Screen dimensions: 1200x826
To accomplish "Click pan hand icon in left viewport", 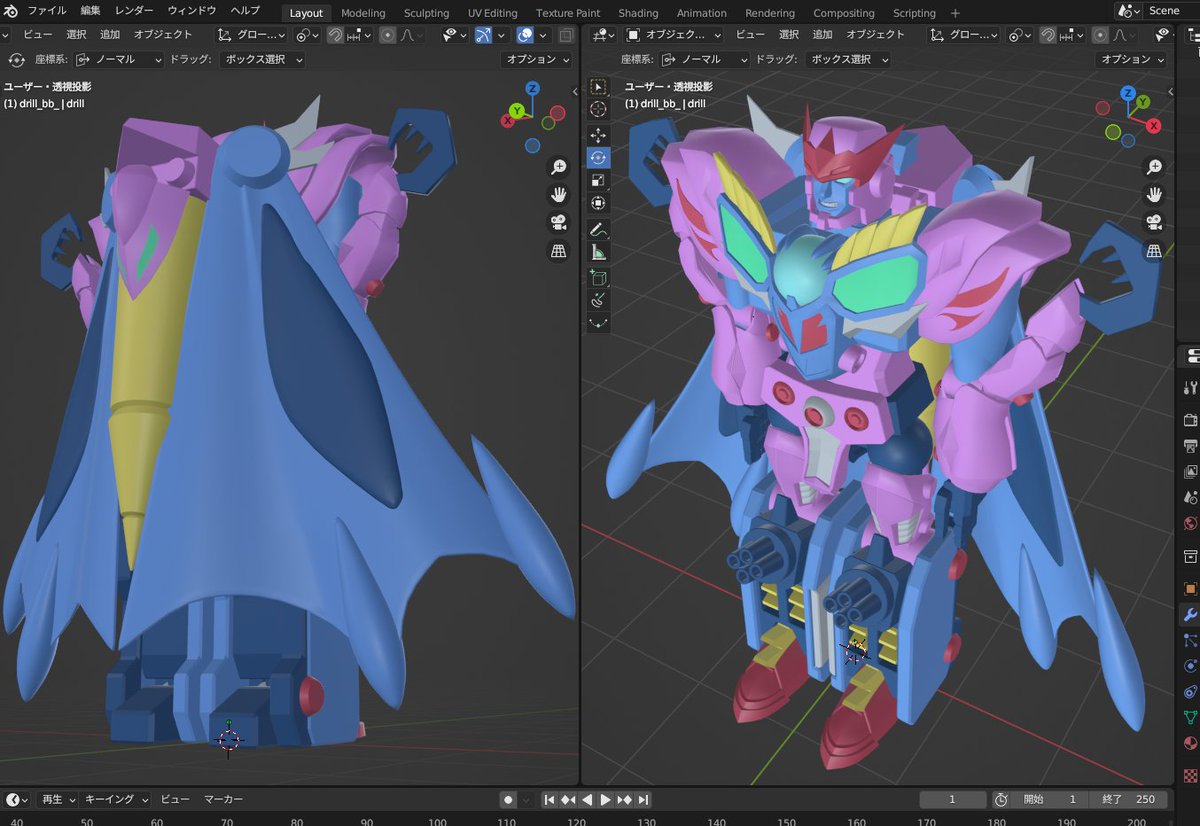I will coord(558,195).
